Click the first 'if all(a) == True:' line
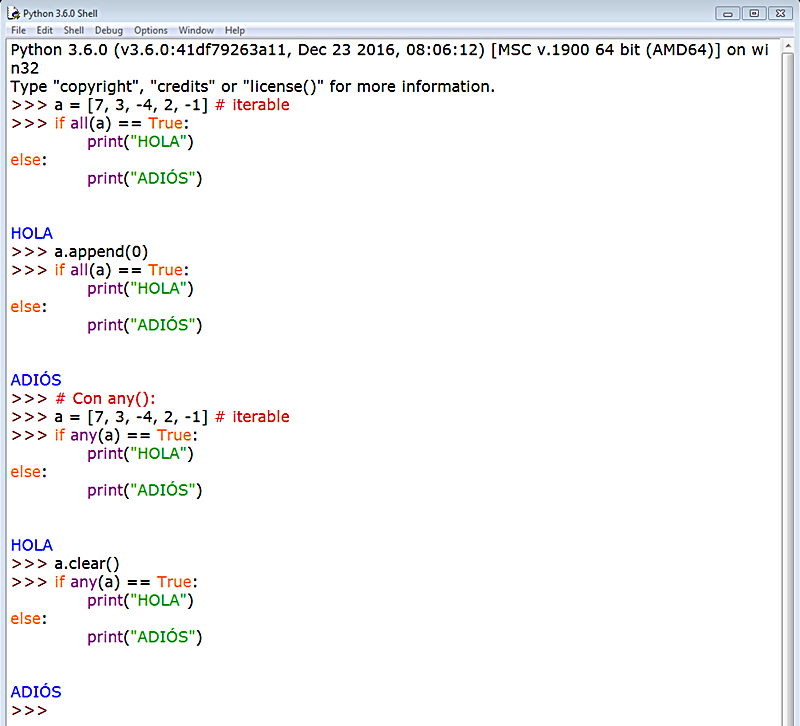The height and width of the screenshot is (726, 800). tap(121, 123)
